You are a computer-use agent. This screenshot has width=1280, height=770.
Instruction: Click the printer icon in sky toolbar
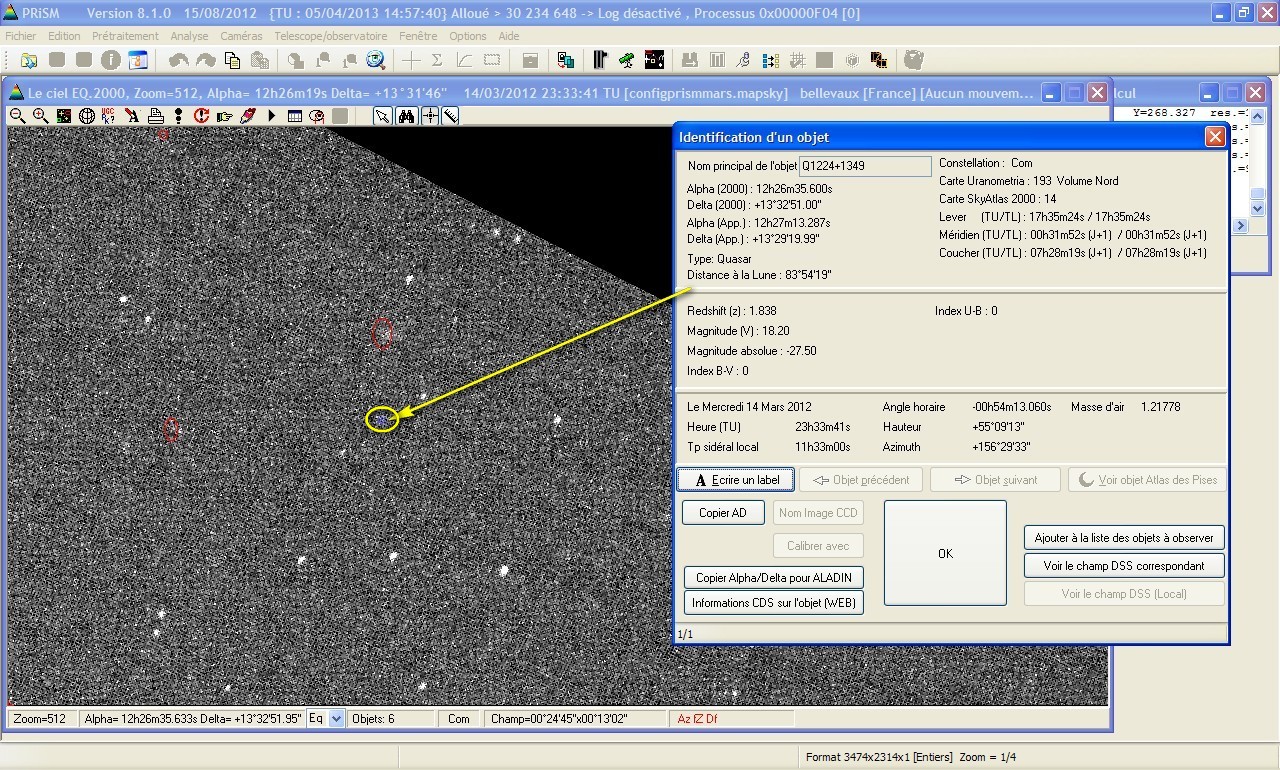(x=155, y=116)
